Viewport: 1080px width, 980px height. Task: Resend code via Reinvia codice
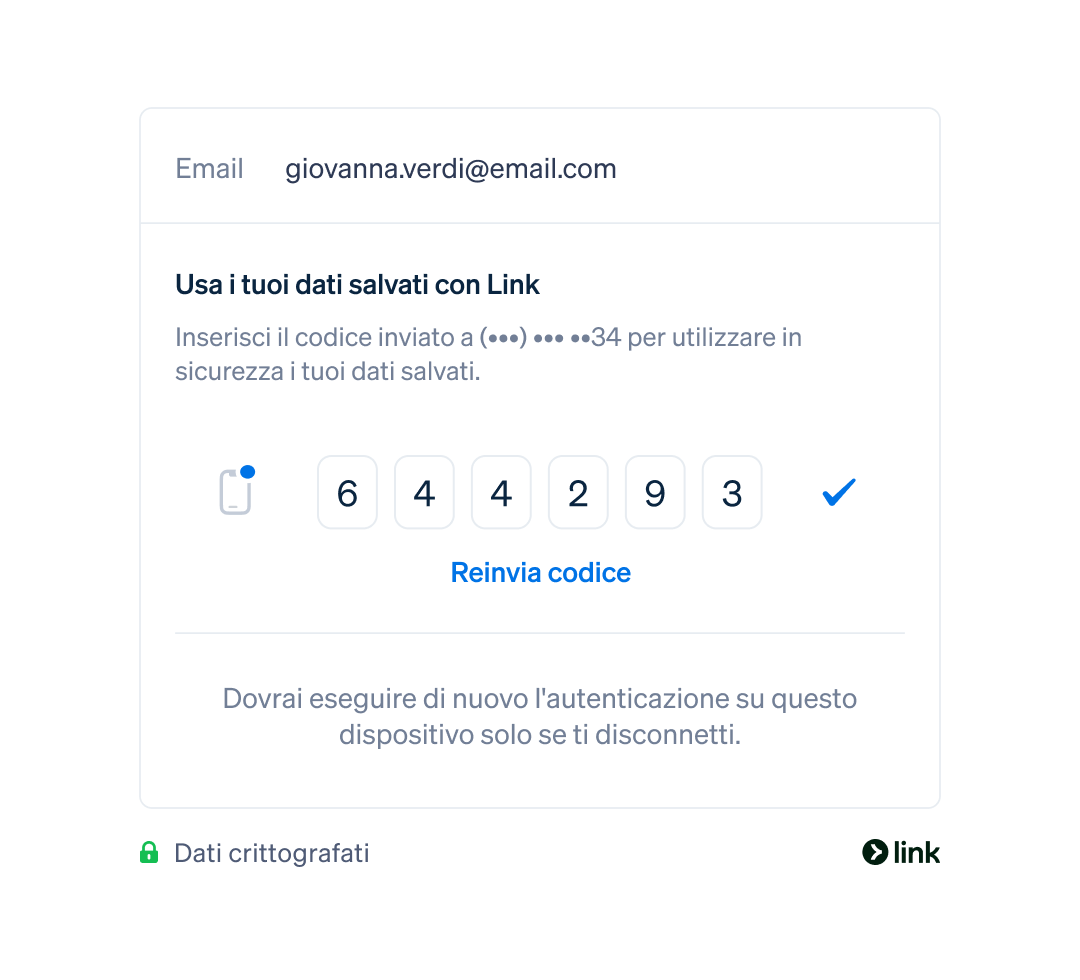point(541,573)
